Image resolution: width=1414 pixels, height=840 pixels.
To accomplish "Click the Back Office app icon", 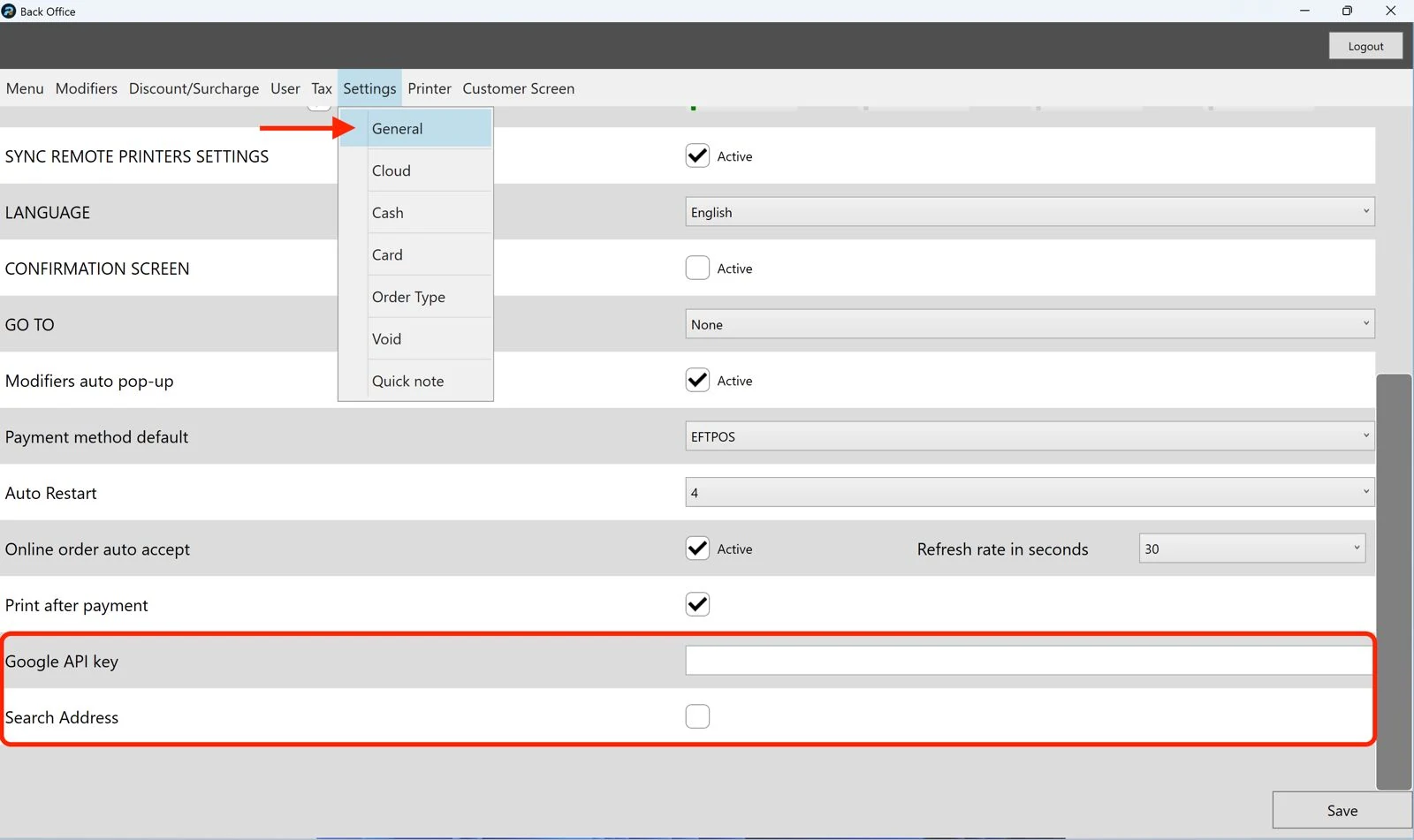I will [9, 11].
